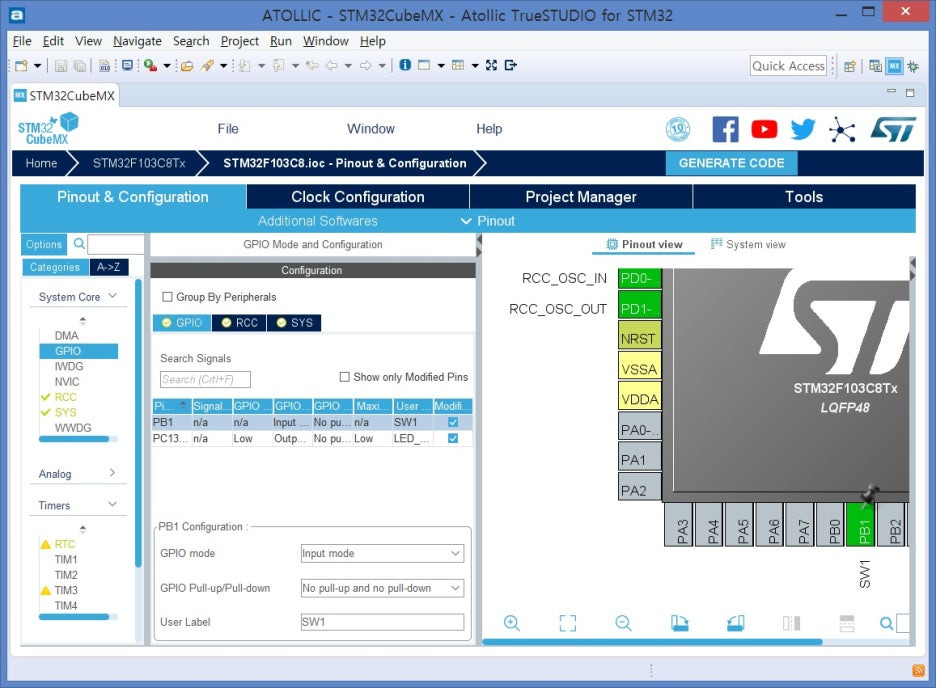936x688 pixels.
Task: Click the blue Information toolbar icon
Action: point(405,64)
